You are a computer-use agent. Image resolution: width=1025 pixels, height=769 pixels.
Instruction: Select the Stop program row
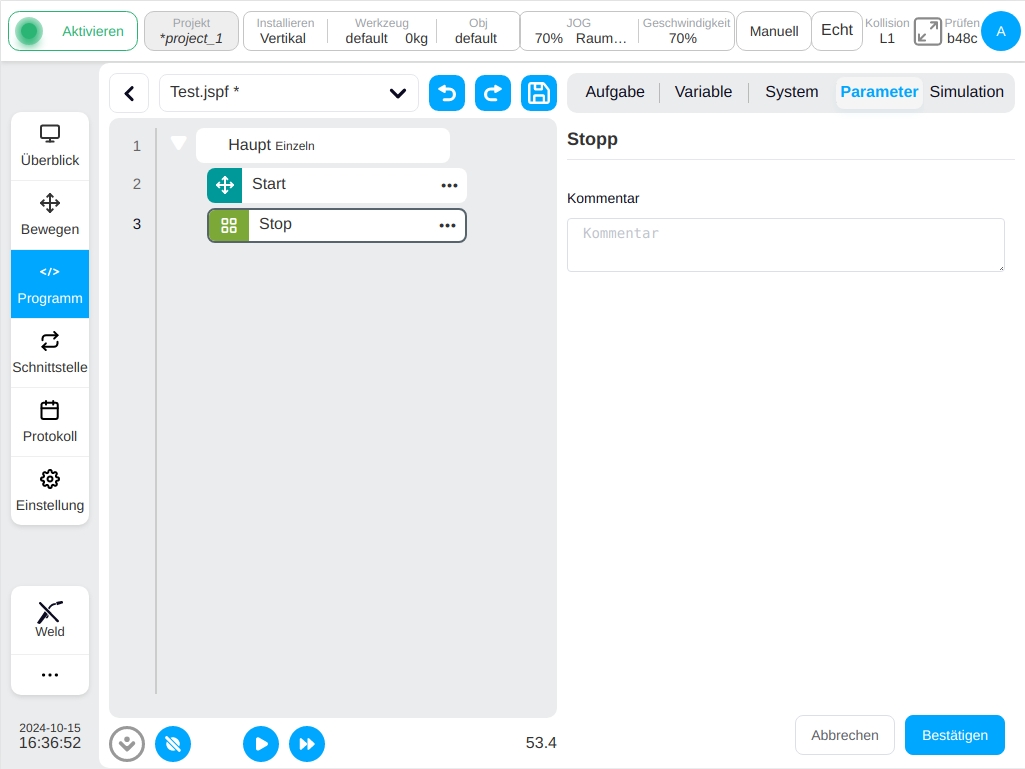coord(337,225)
